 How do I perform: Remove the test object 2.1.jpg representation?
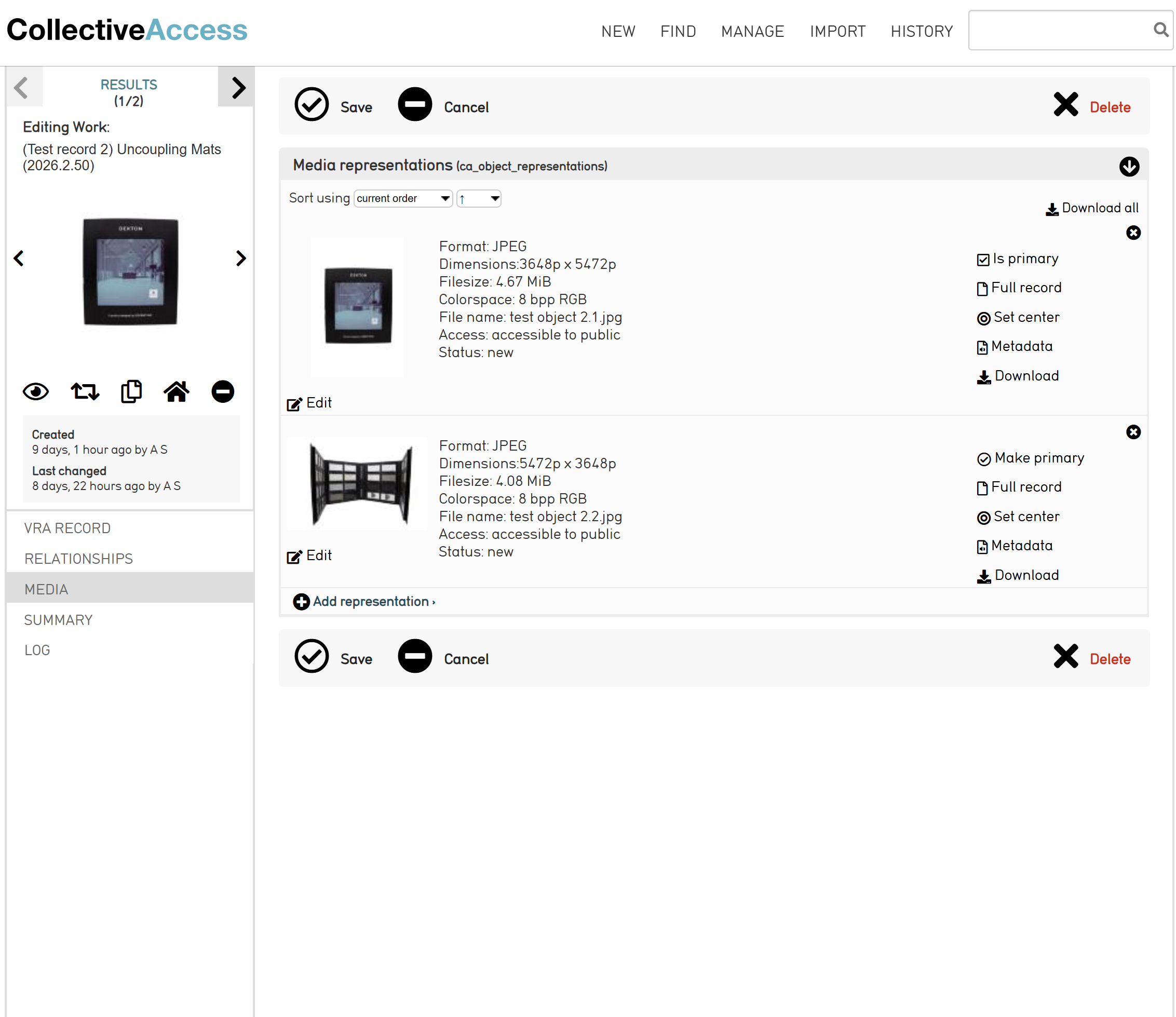1133,233
